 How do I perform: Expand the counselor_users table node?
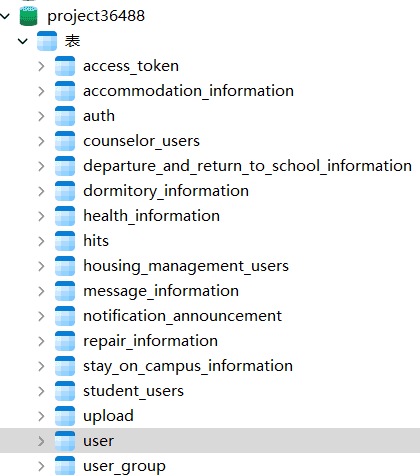[41, 141]
